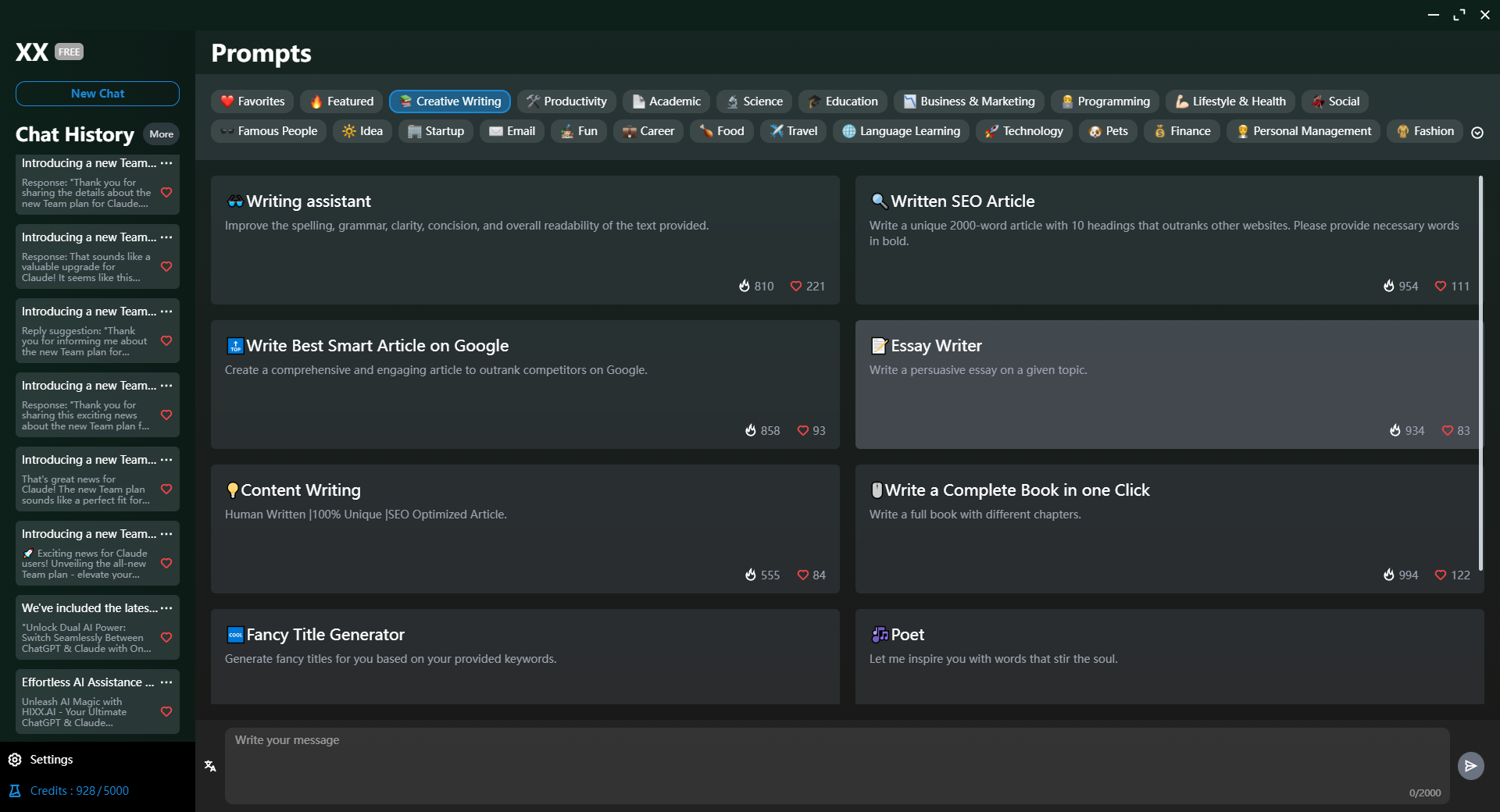The image size is (1500, 812).
Task: Click the lightbulb icon of Content Writing
Action: point(232,490)
